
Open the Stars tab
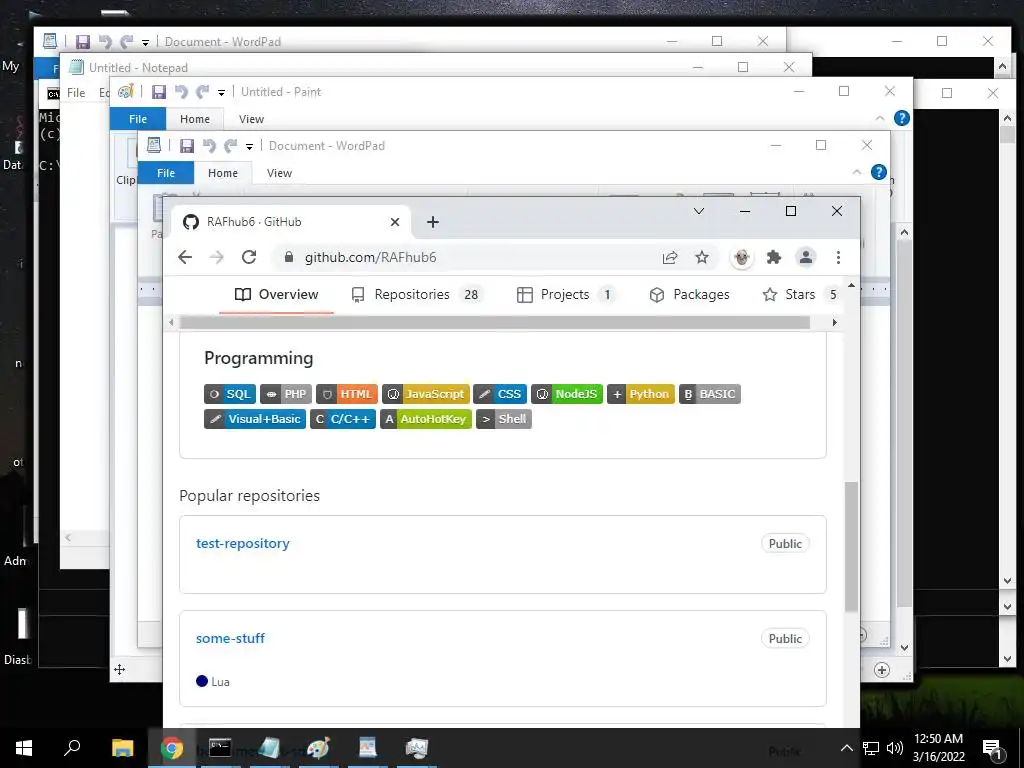coord(801,295)
